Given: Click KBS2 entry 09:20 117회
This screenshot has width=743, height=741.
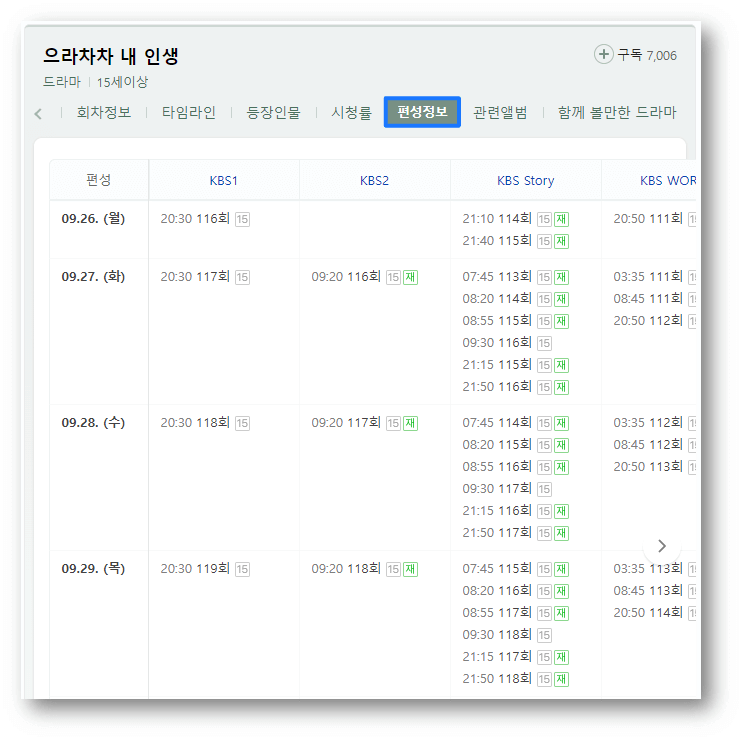Looking at the screenshot, I should (x=346, y=422).
